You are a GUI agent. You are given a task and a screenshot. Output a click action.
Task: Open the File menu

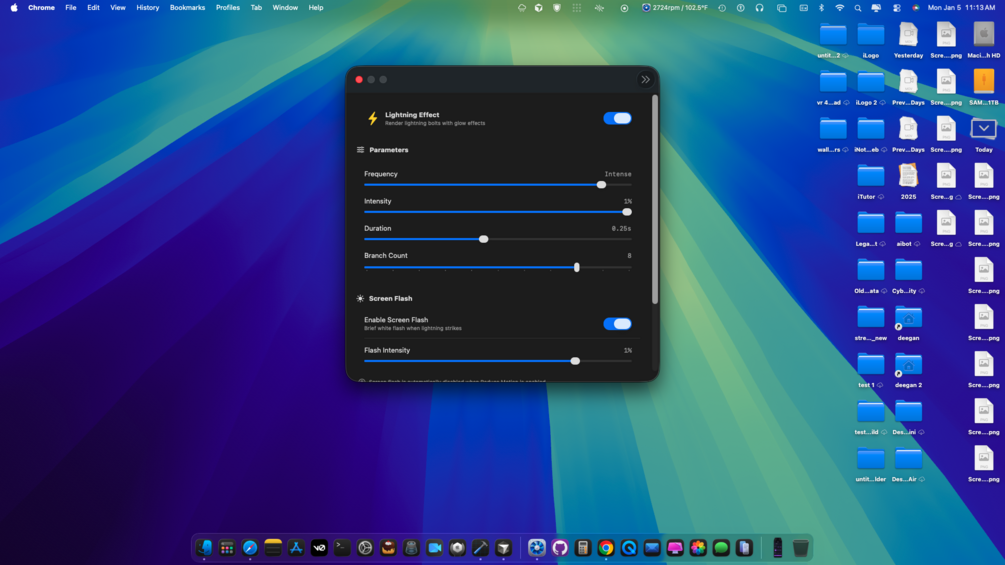pos(71,8)
